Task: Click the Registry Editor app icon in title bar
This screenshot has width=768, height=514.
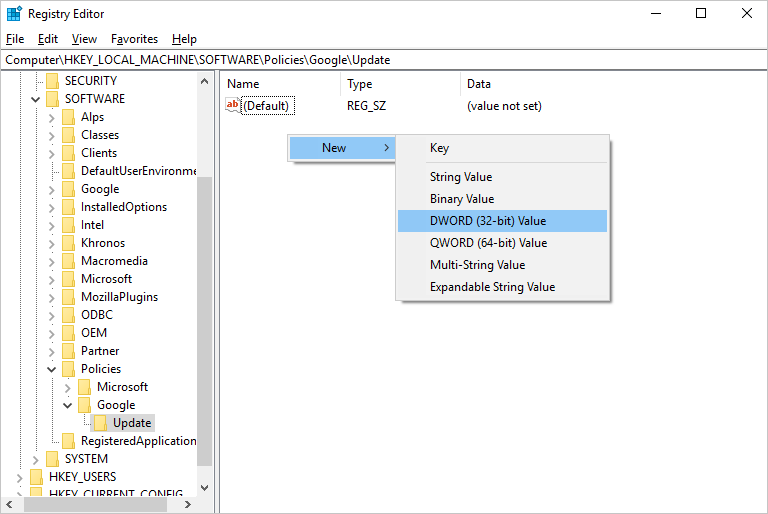Action: point(14,14)
